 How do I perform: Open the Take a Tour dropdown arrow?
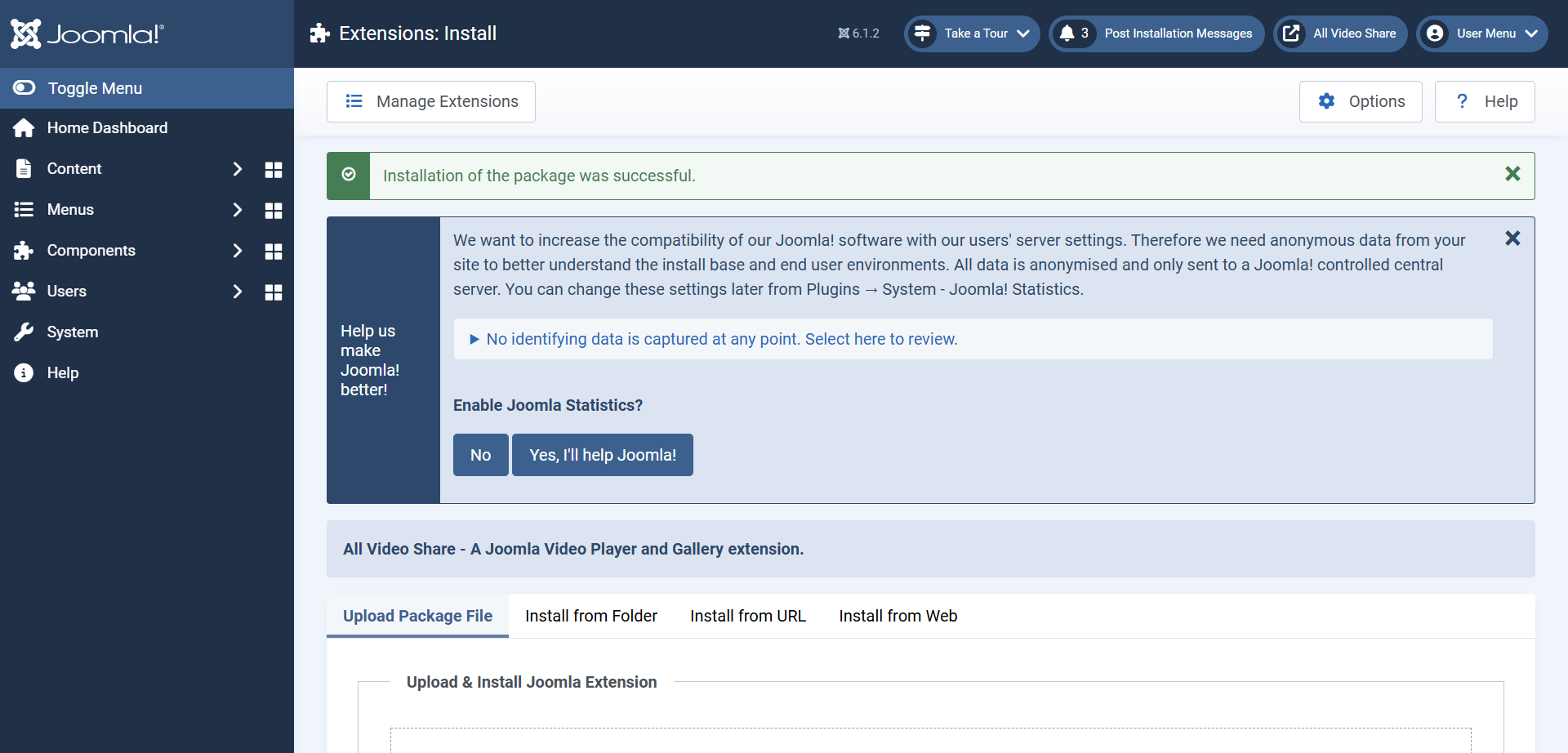click(x=1023, y=33)
